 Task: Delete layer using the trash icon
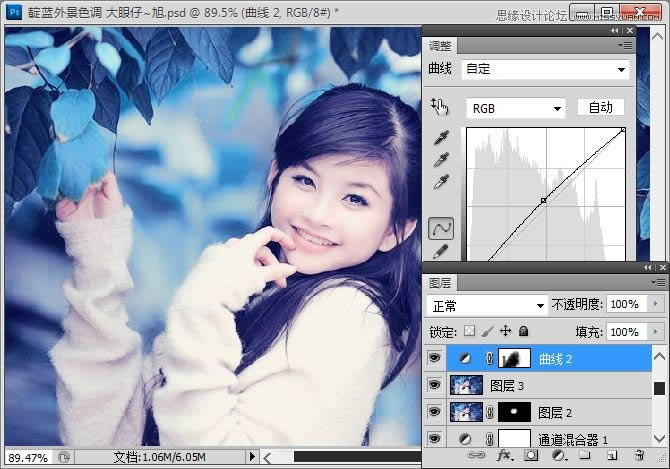(x=638, y=455)
